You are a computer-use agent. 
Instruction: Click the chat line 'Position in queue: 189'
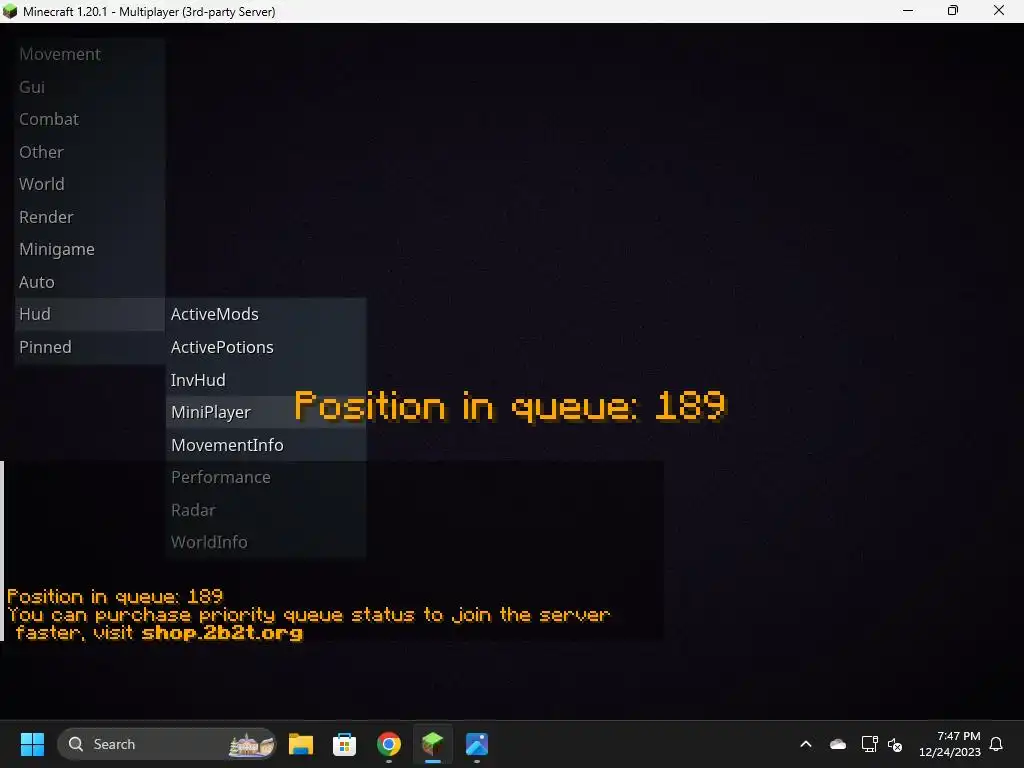tap(115, 596)
